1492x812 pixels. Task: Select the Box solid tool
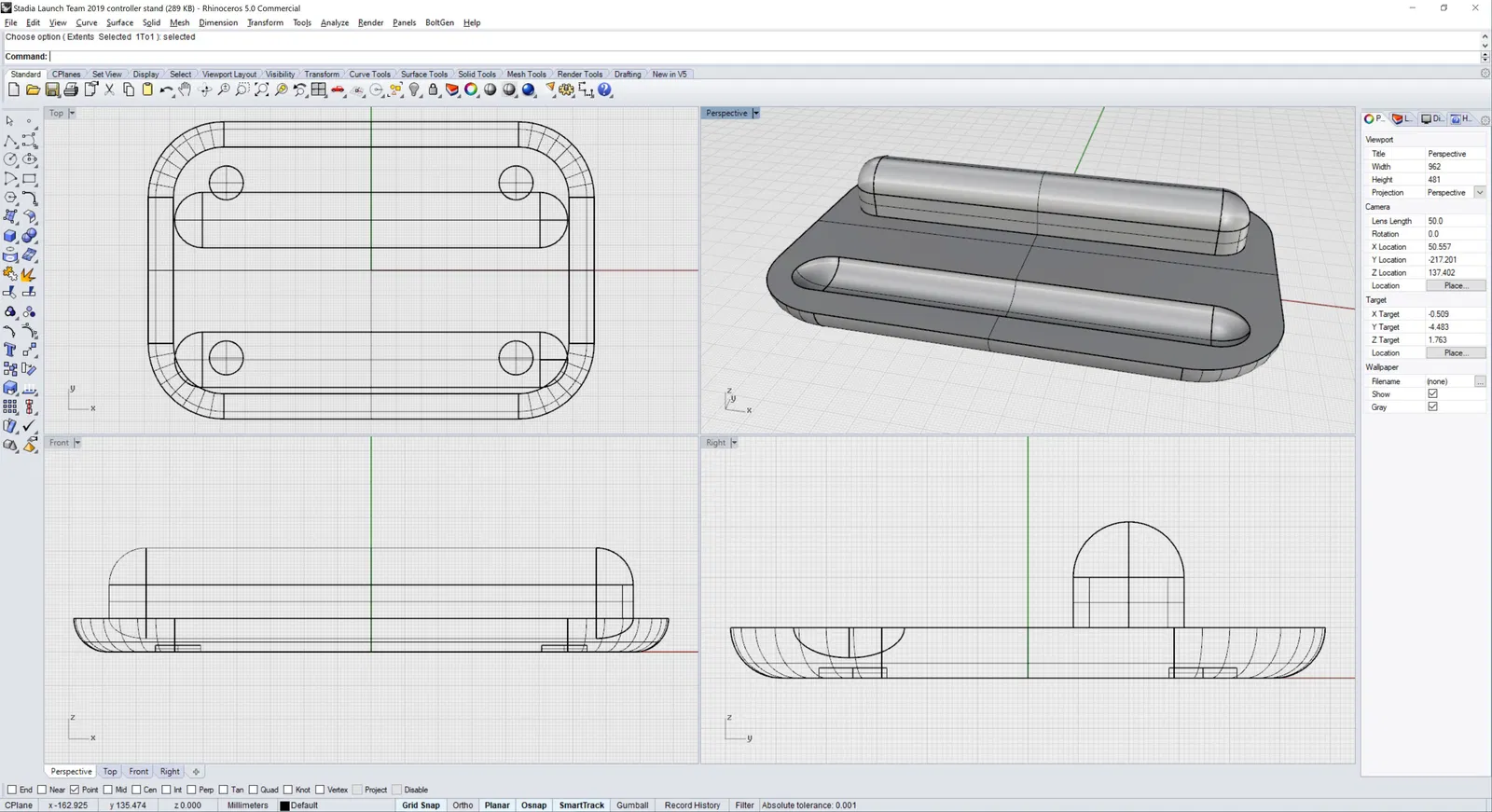click(10, 236)
